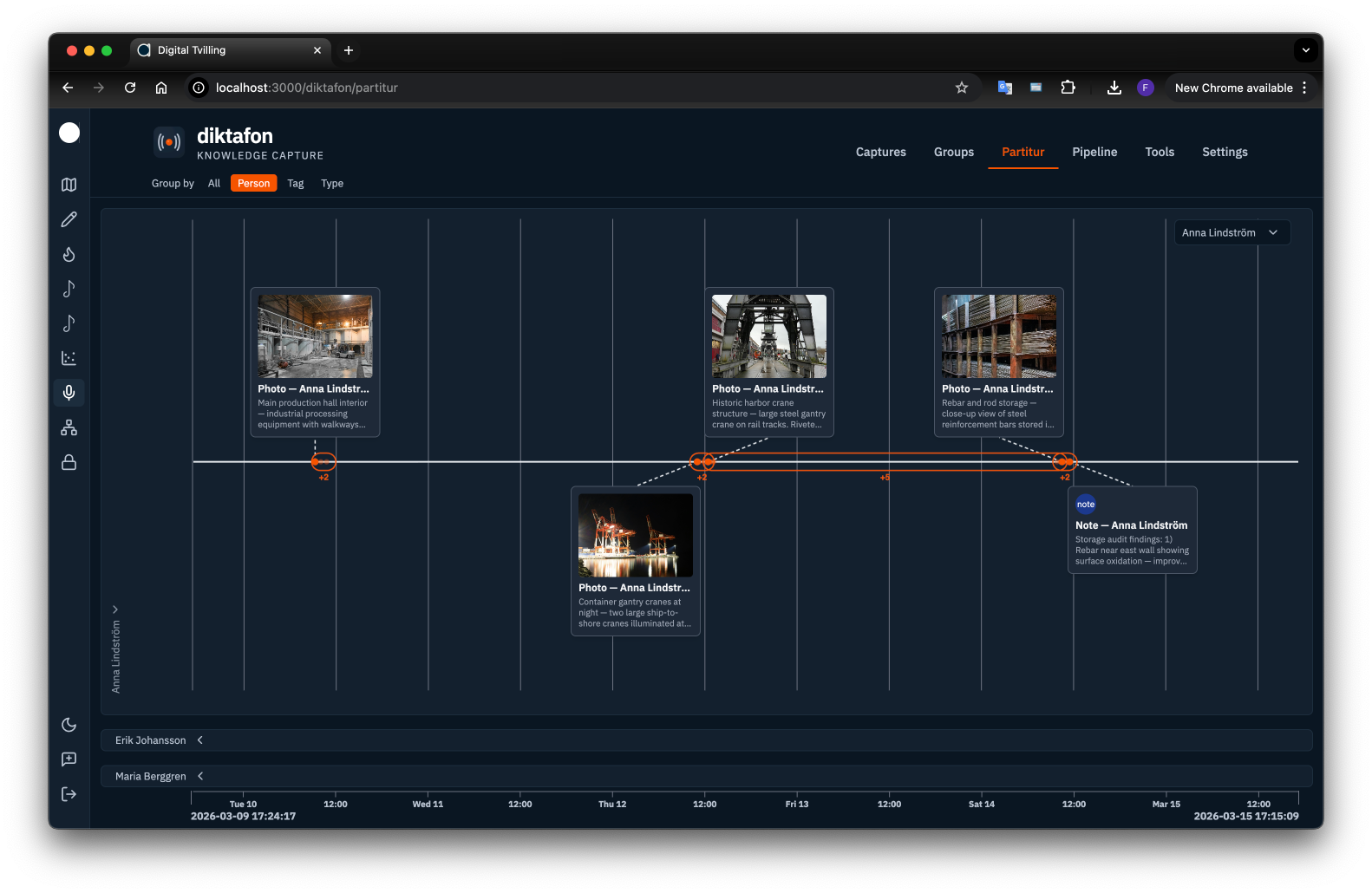Group by Tag
The image size is (1372, 893).
click(x=296, y=183)
